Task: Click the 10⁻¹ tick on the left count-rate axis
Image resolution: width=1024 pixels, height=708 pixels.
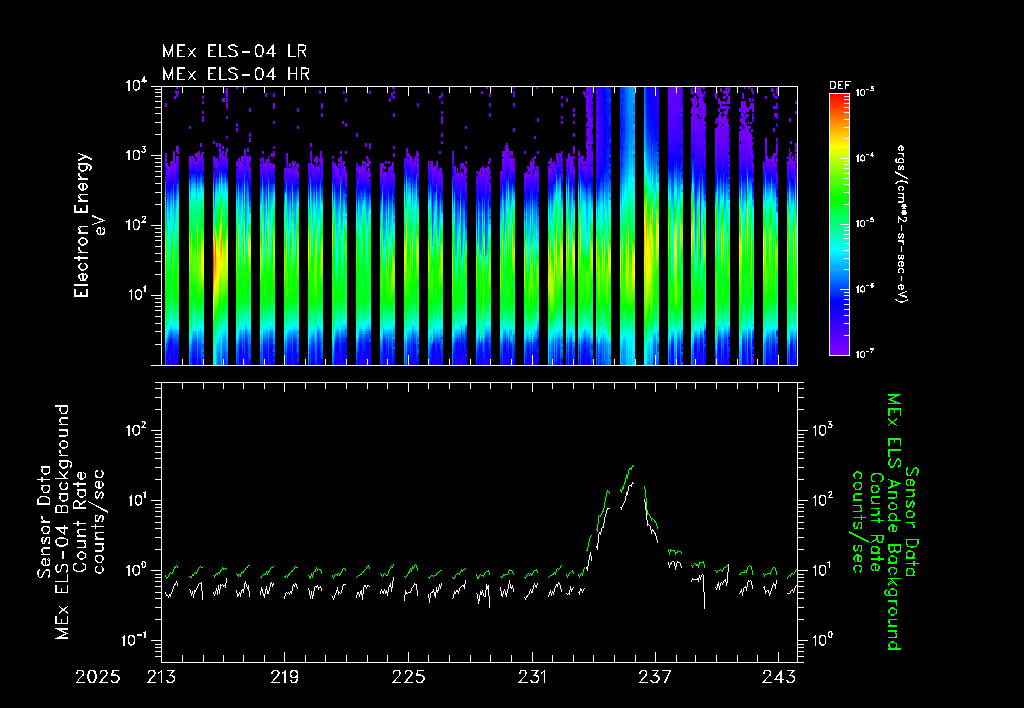Action: [x=135, y=640]
